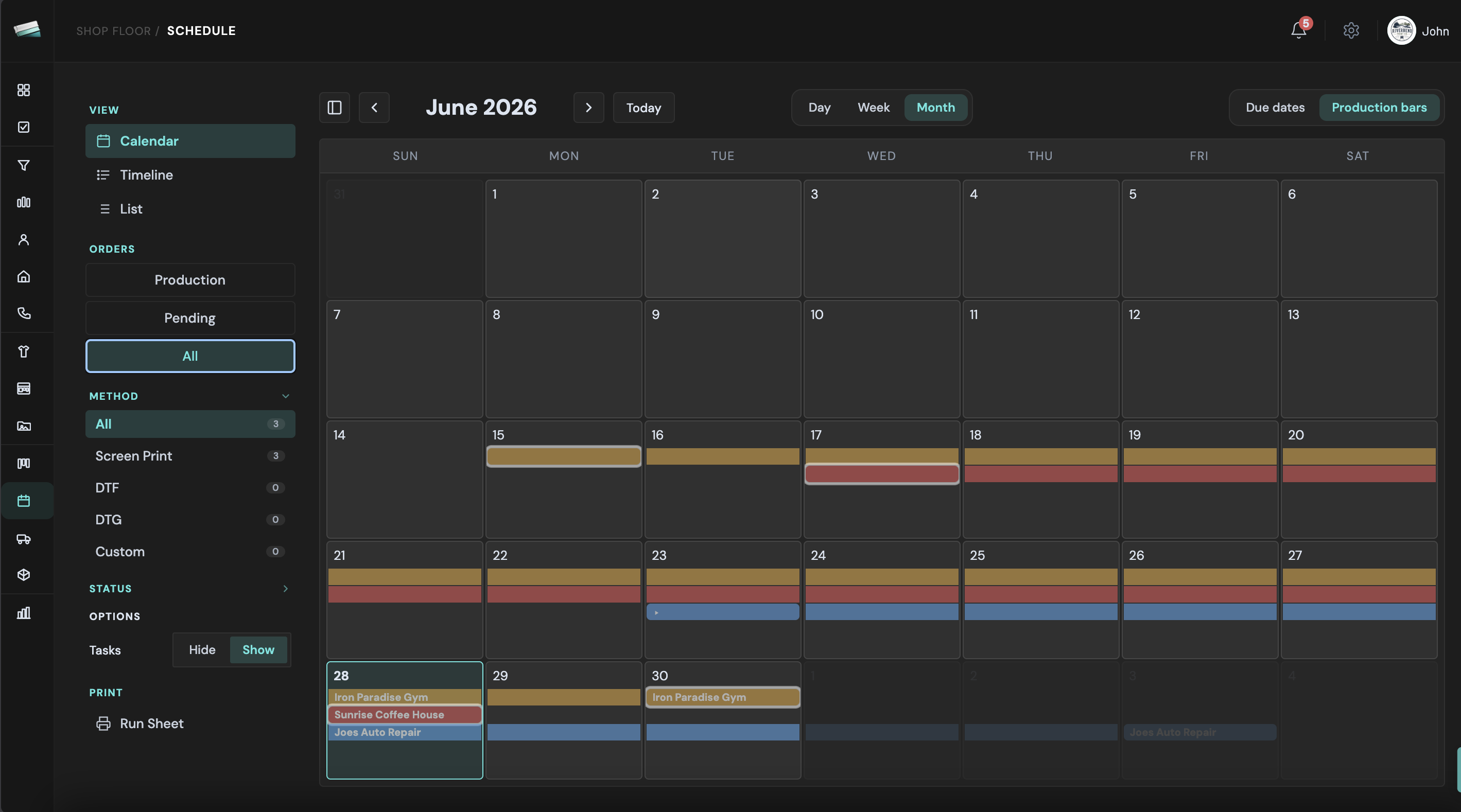The height and width of the screenshot is (812, 1461).
Task: Open notifications bell with 5 badge
Action: point(1298,30)
